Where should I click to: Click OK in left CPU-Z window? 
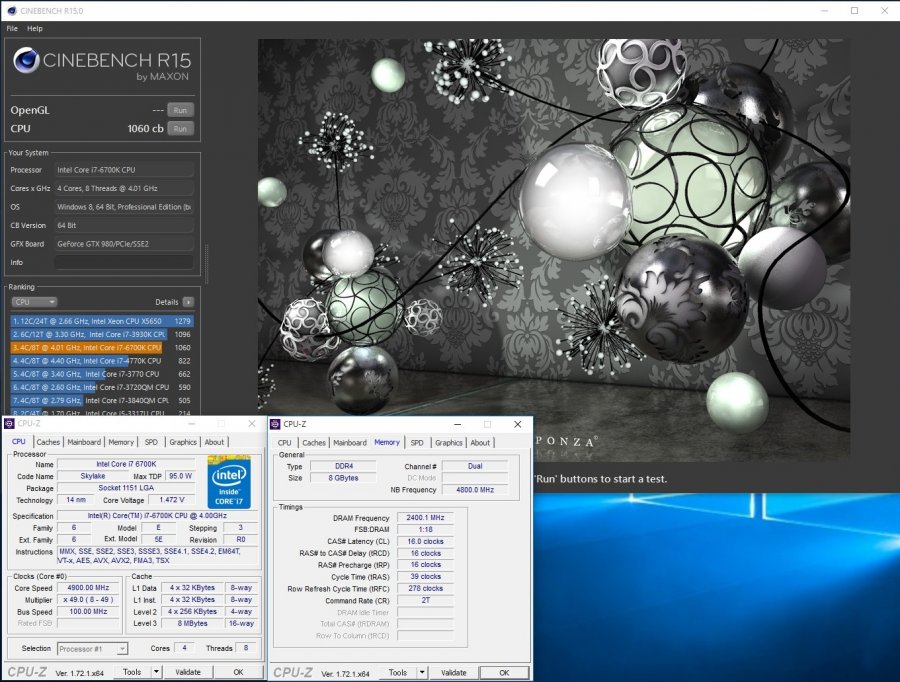coord(238,672)
